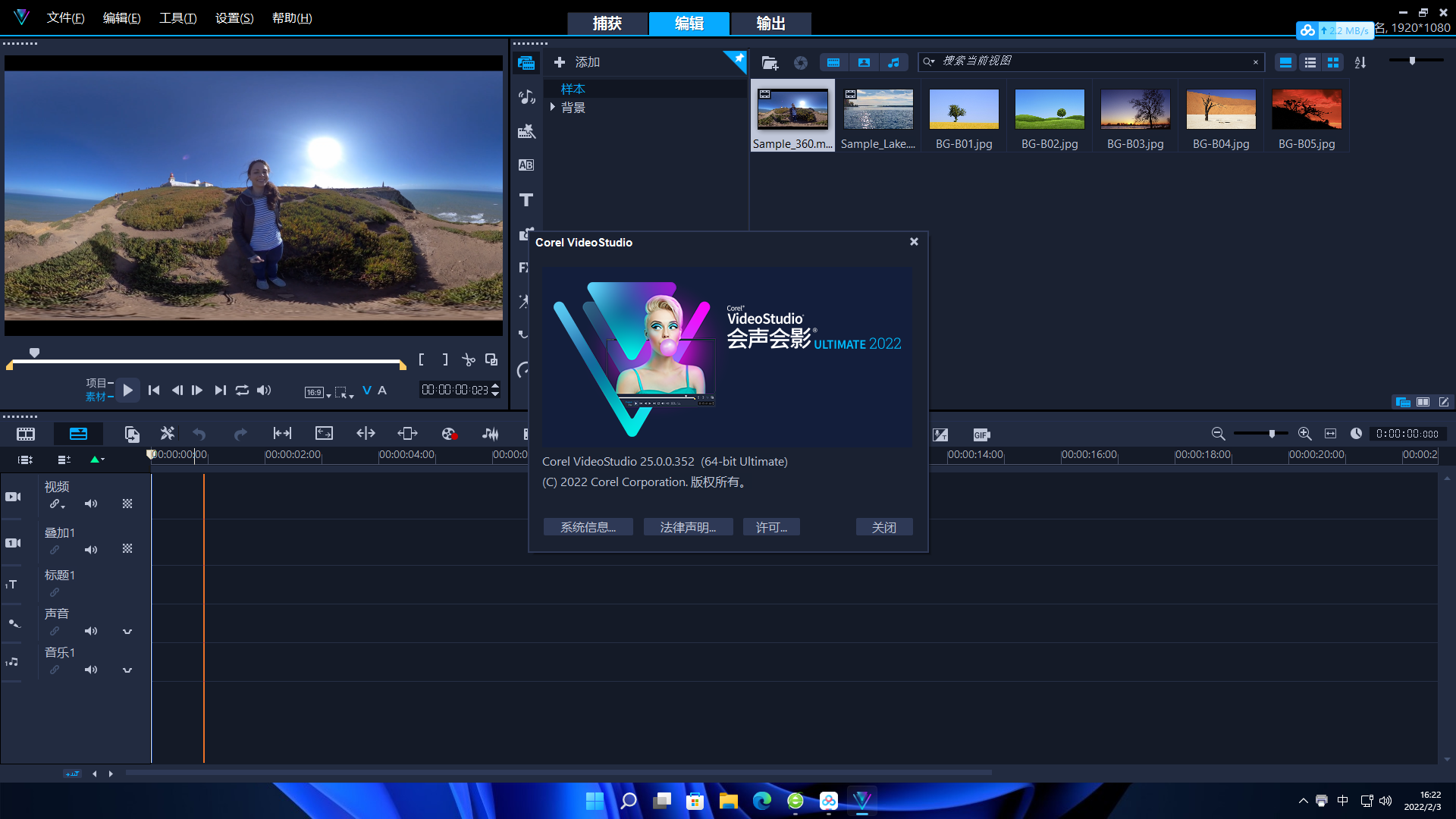Image resolution: width=1456 pixels, height=819 pixels.
Task: Click the 系统信息... button
Action: pyautogui.click(x=588, y=527)
